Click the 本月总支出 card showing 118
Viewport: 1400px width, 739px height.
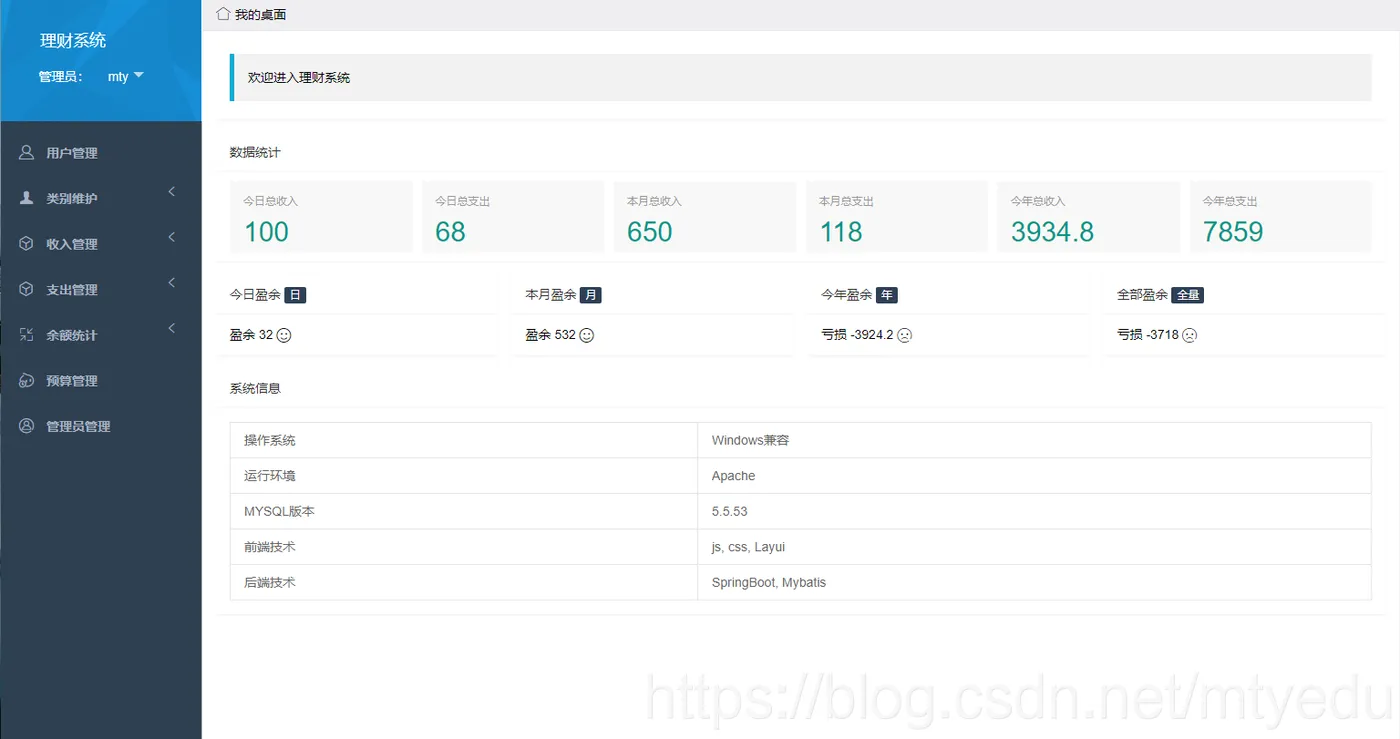click(897, 217)
